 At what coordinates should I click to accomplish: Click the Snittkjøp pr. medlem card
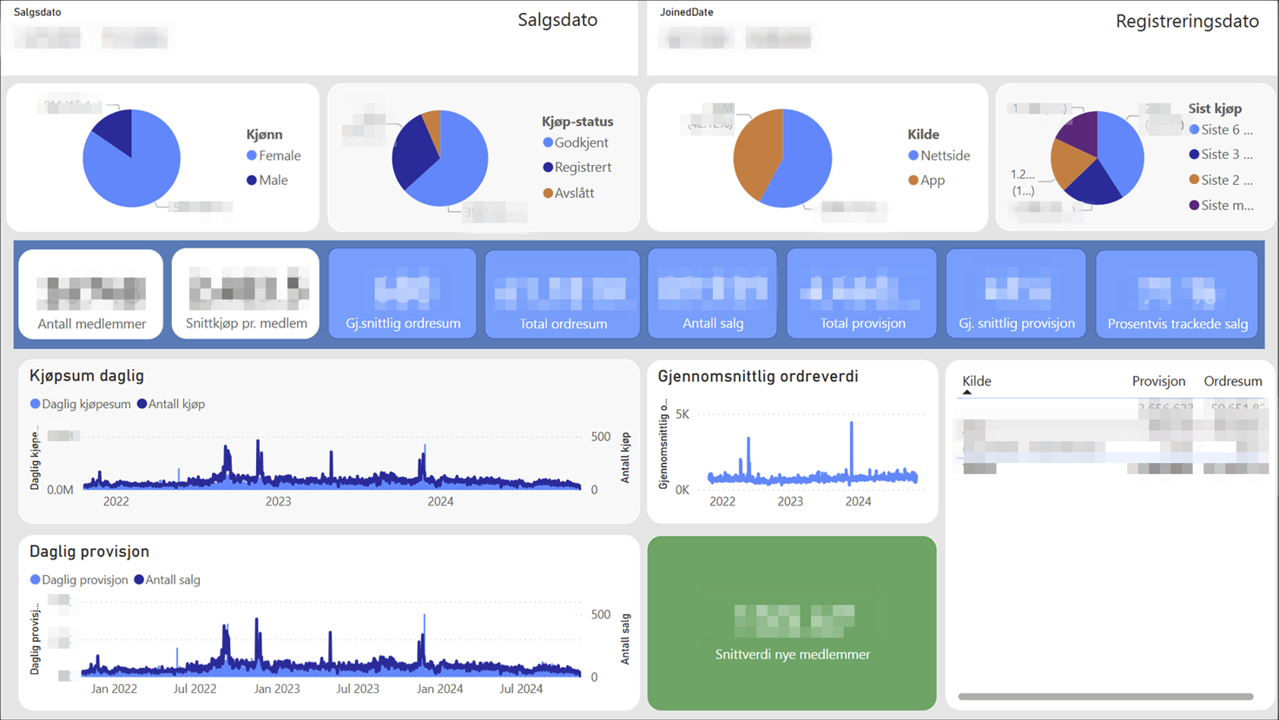click(246, 293)
